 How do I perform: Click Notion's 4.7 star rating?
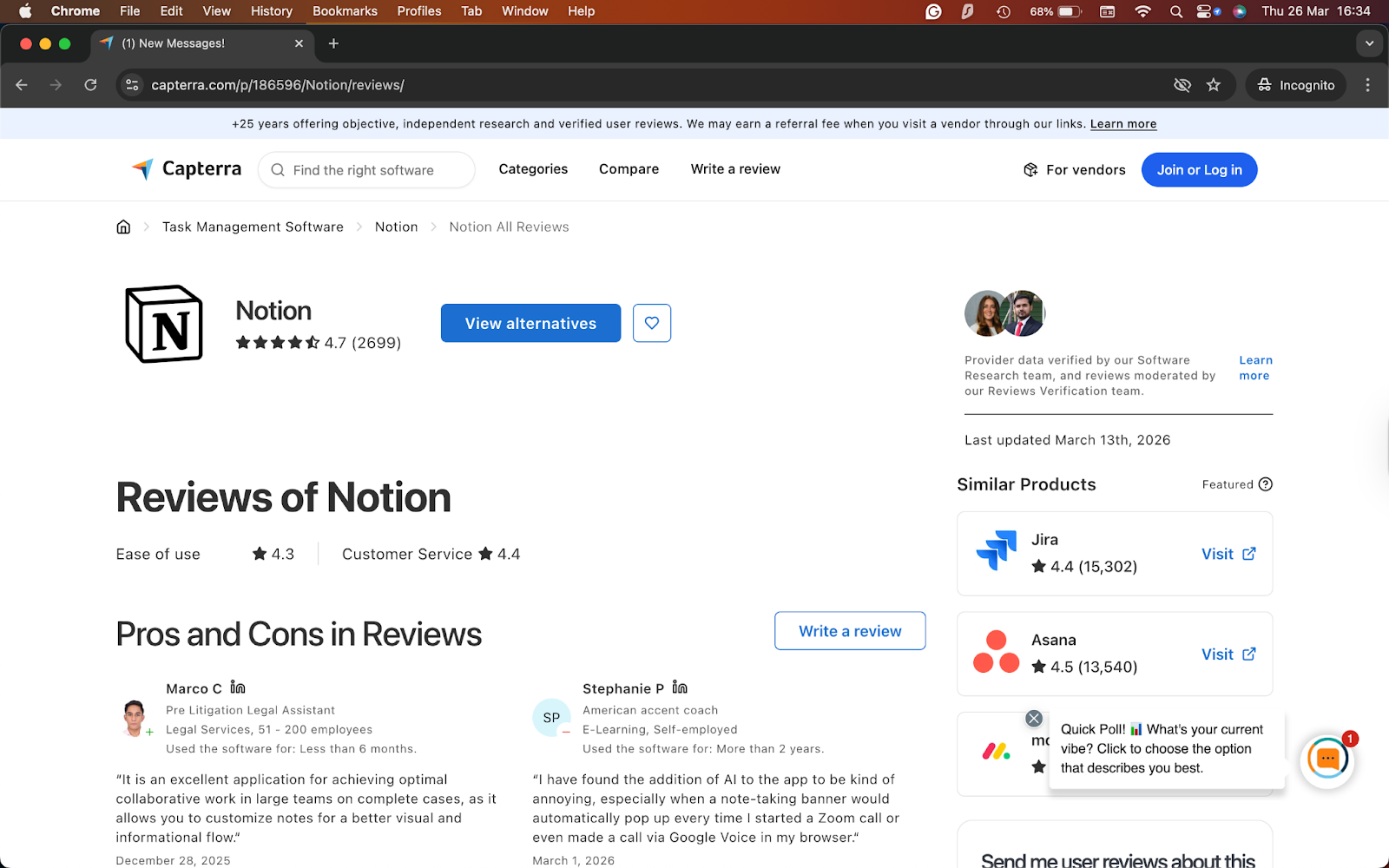(318, 343)
